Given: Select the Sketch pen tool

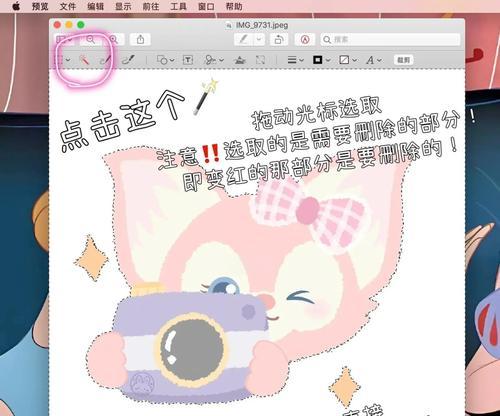Looking at the screenshot, I should pyautogui.click(x=105, y=60).
